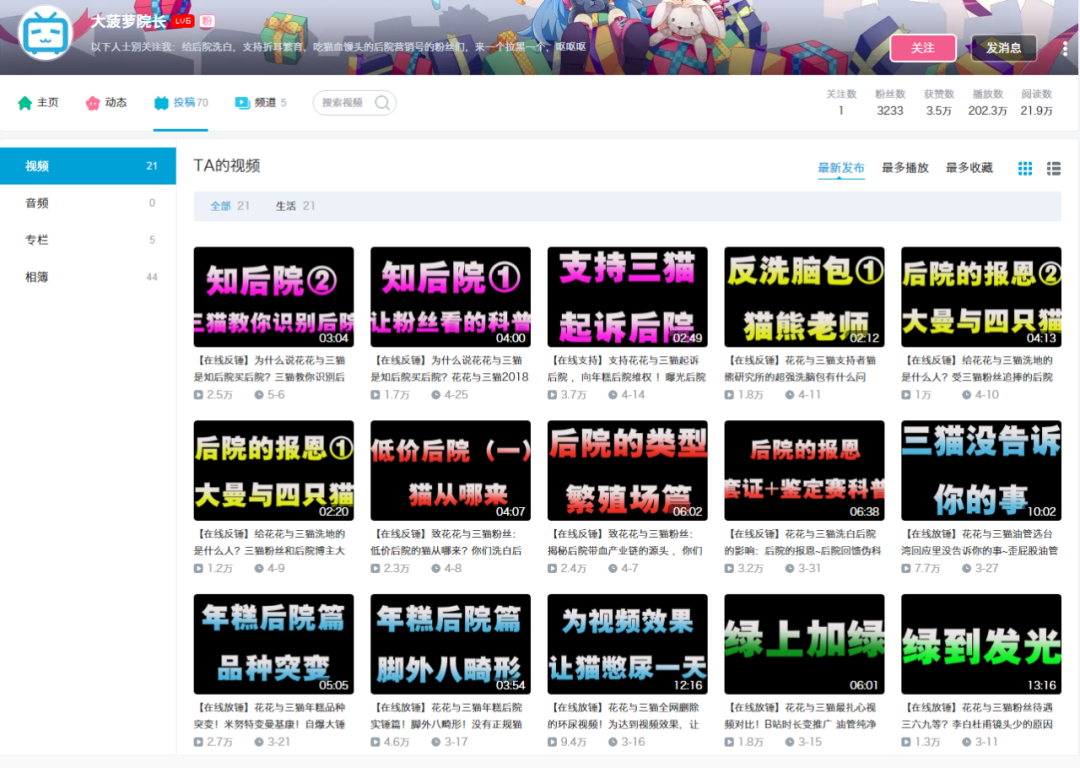Sort videos by 最多收藏
This screenshot has height=768, width=1080.
click(x=969, y=167)
